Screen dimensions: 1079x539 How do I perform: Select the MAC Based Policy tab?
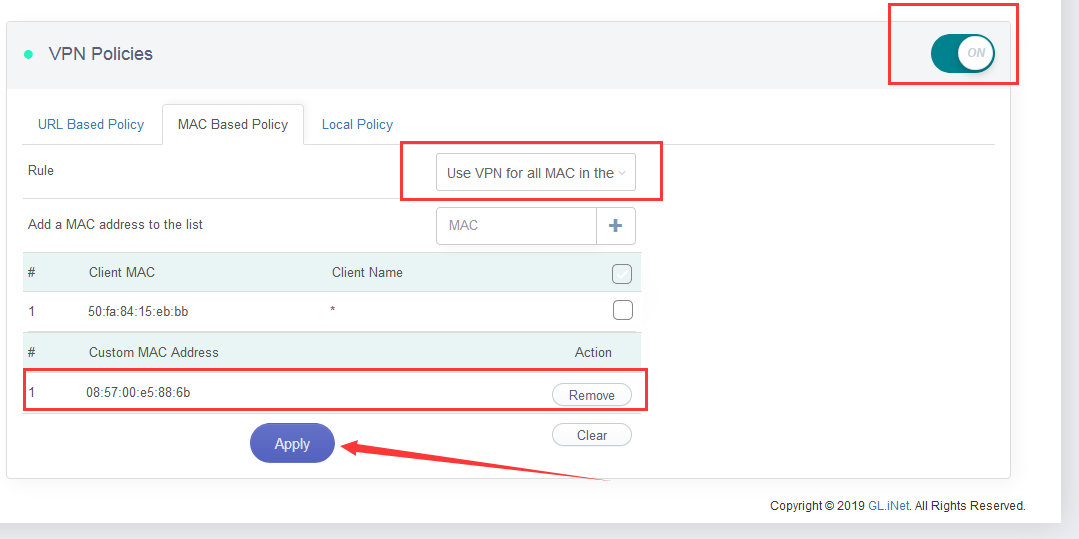pos(233,125)
